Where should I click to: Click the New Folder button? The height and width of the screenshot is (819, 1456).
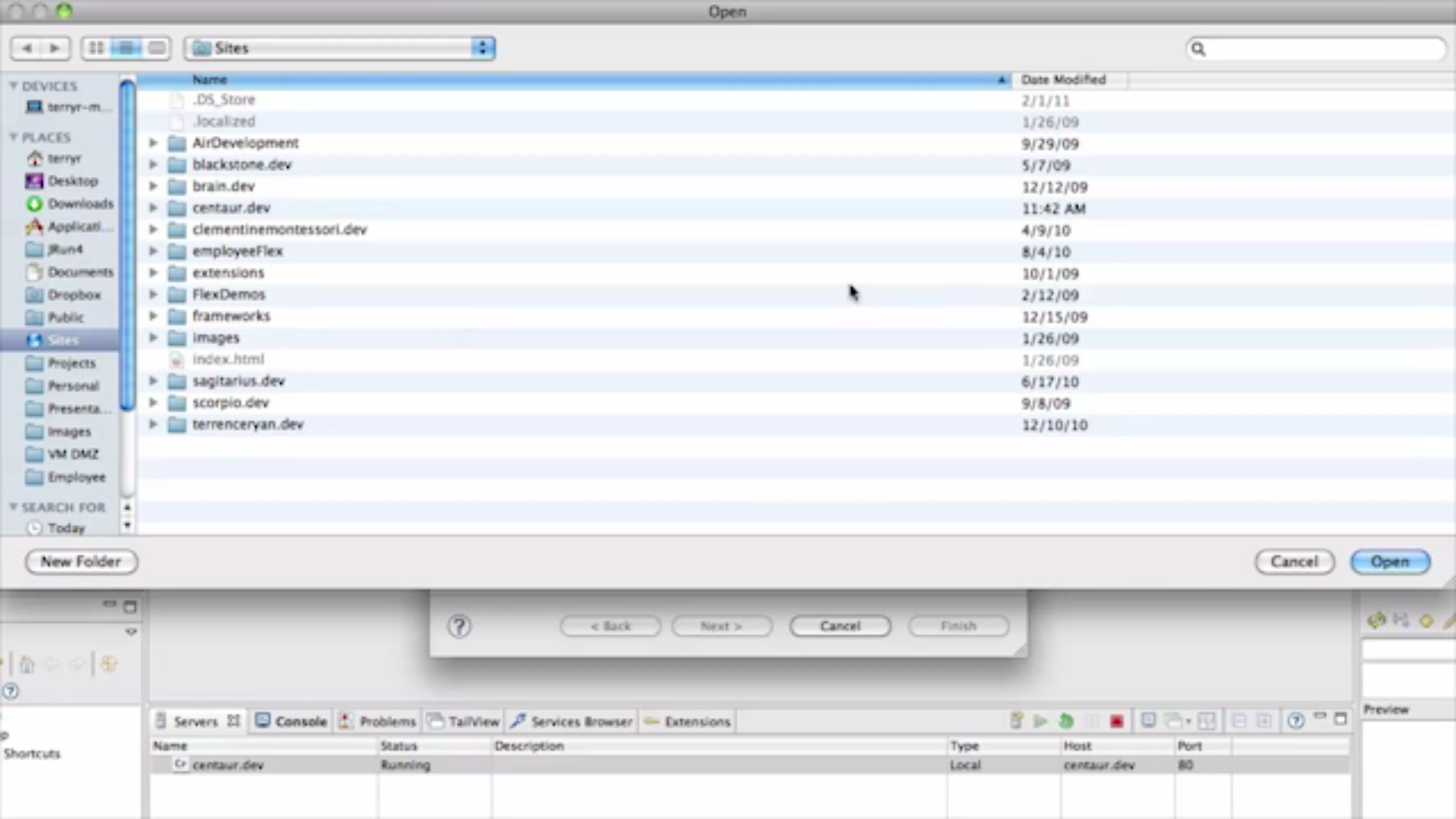coord(81,561)
